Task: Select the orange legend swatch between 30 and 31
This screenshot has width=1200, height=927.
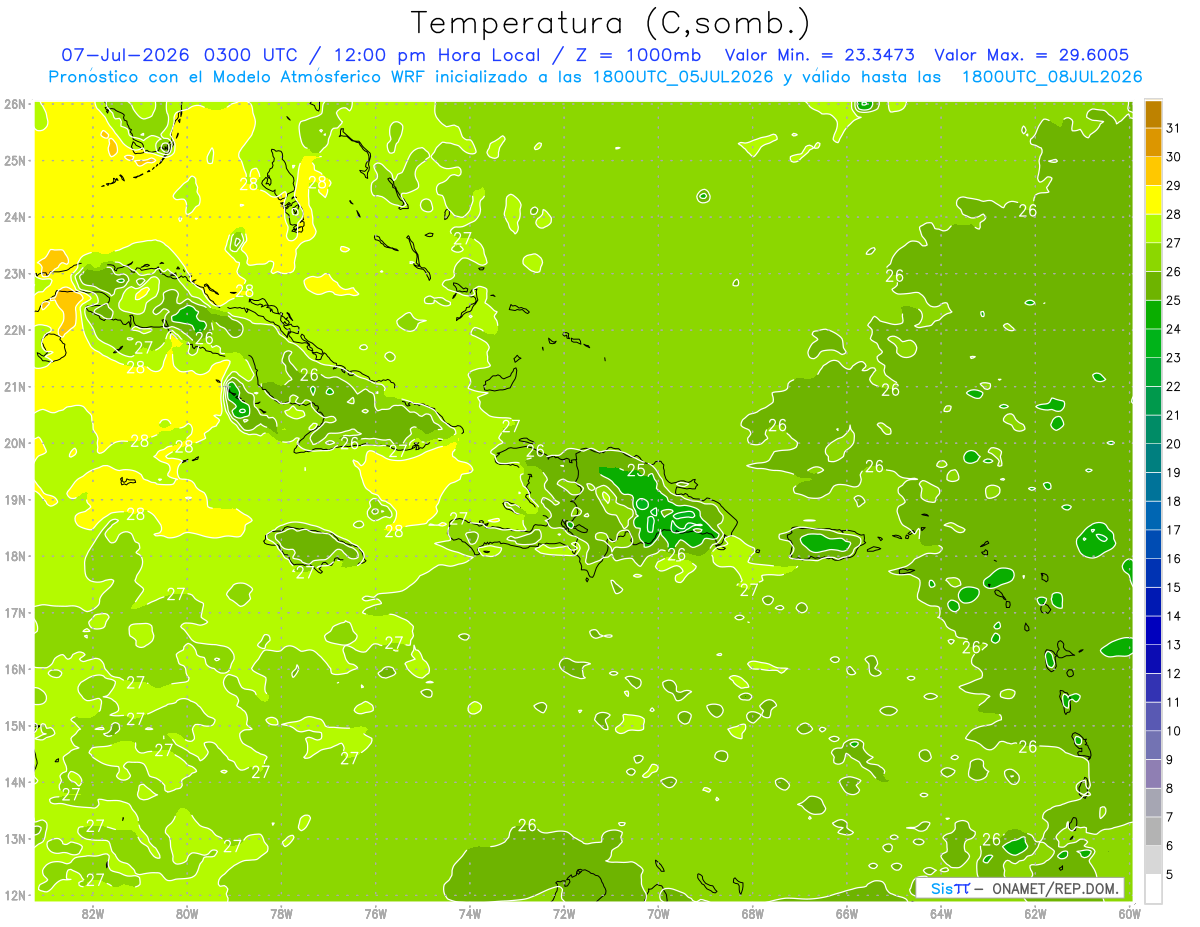Action: tap(1153, 142)
